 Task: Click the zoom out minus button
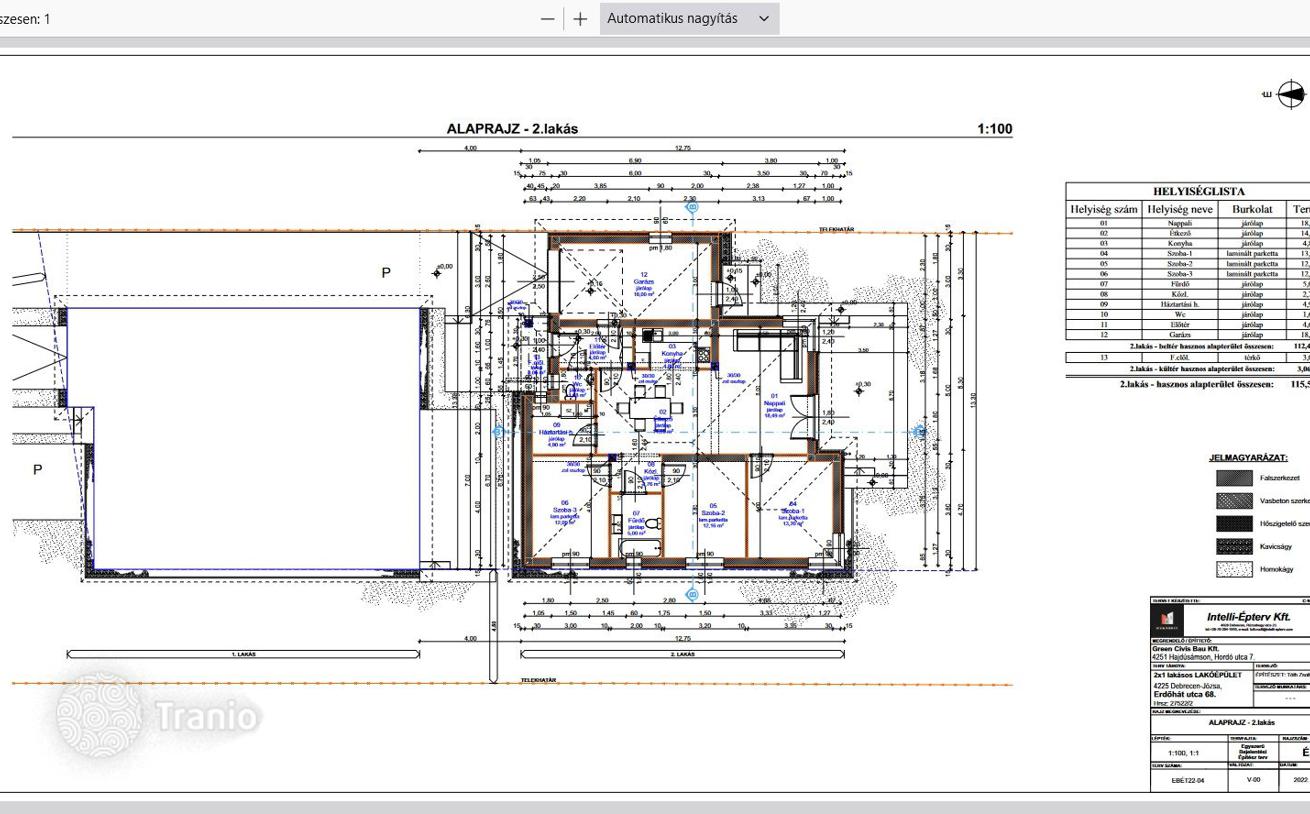pos(547,19)
